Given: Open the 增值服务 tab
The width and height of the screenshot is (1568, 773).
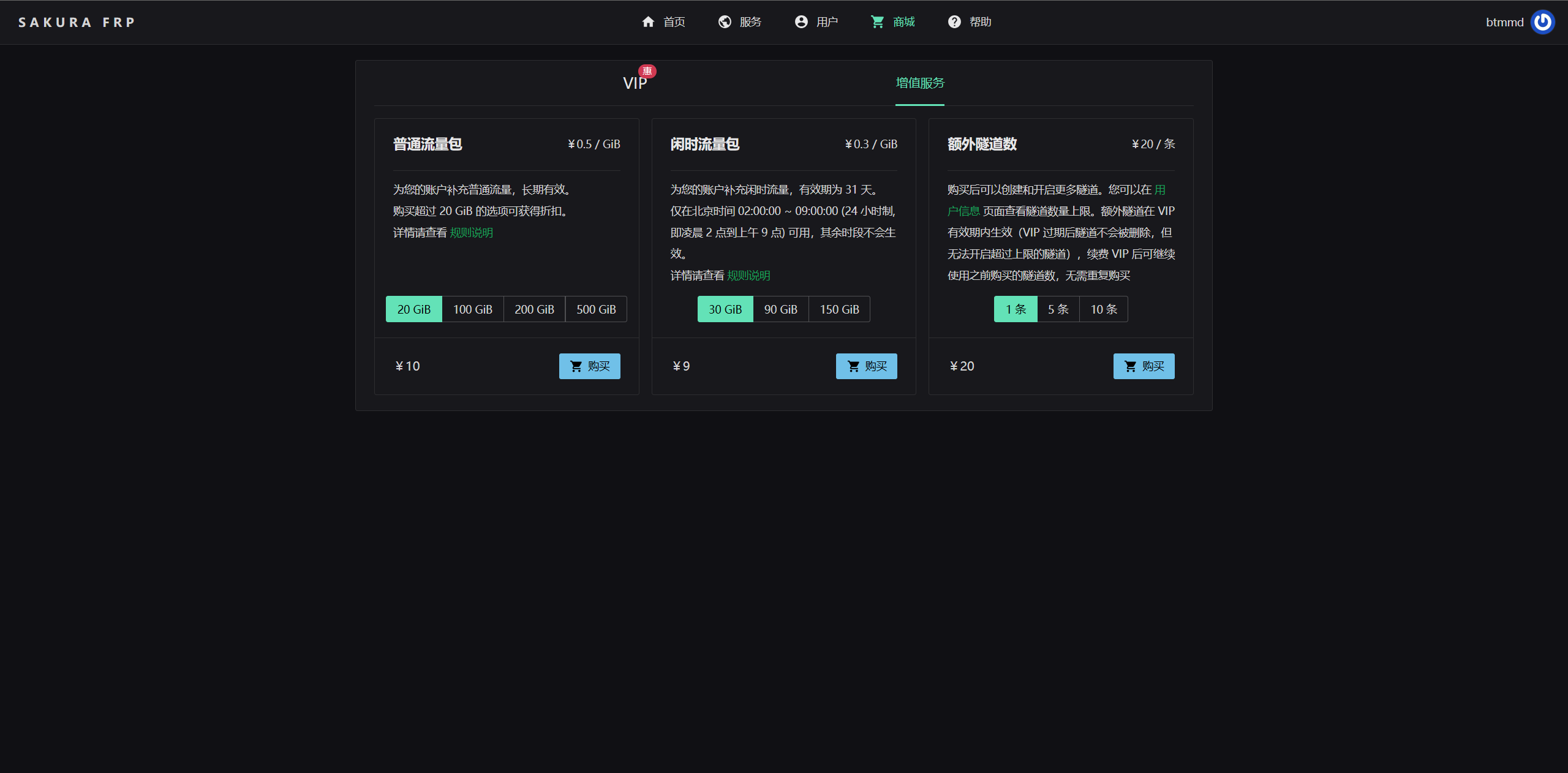Looking at the screenshot, I should pyautogui.click(x=920, y=83).
